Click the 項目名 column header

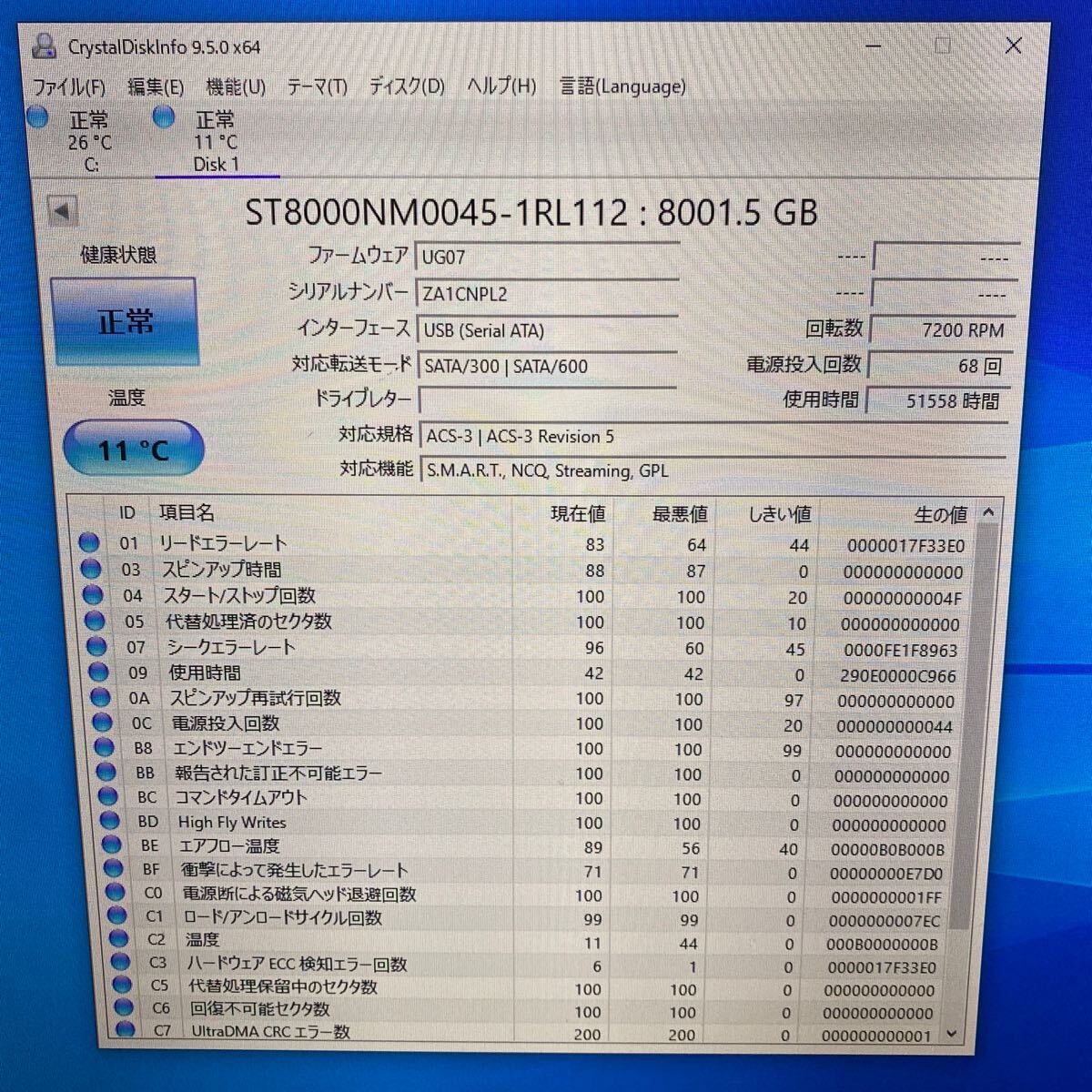[x=187, y=513]
